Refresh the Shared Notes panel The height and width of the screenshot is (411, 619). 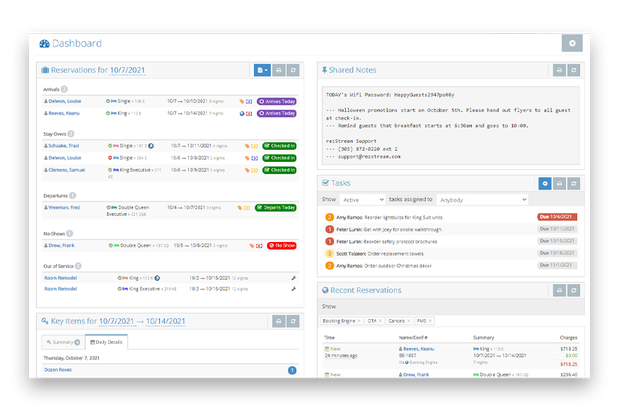pos(574,71)
